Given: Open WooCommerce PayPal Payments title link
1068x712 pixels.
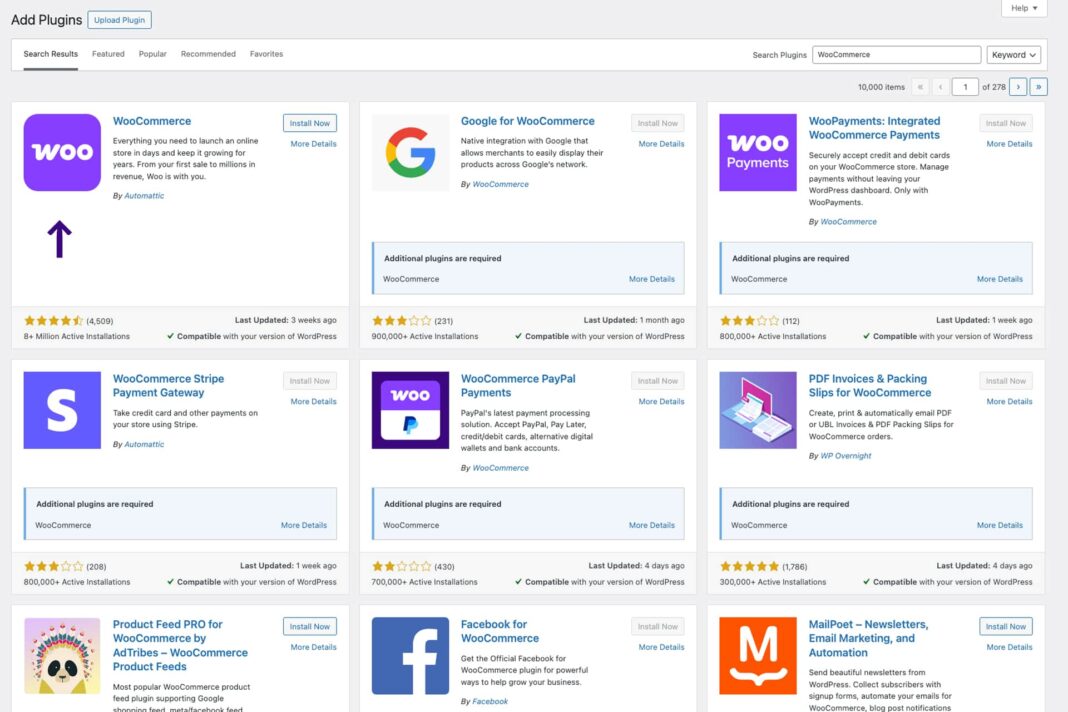Looking at the screenshot, I should (x=518, y=386).
